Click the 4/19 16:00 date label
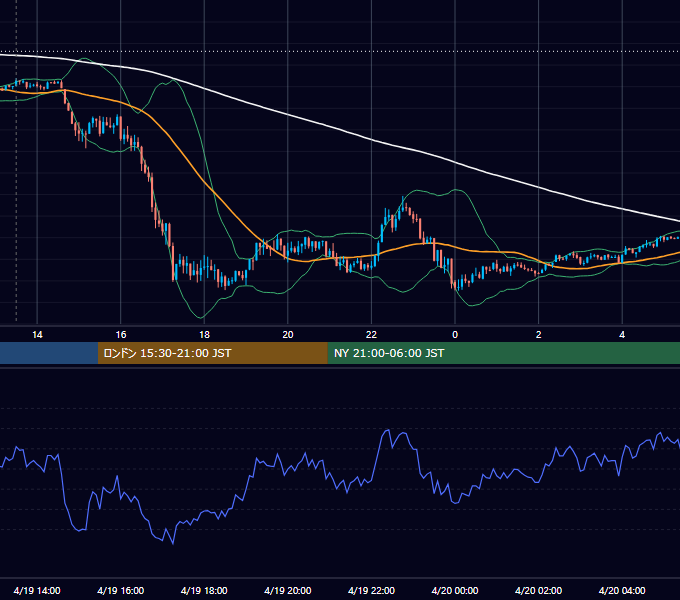The height and width of the screenshot is (600, 680). coord(121,590)
